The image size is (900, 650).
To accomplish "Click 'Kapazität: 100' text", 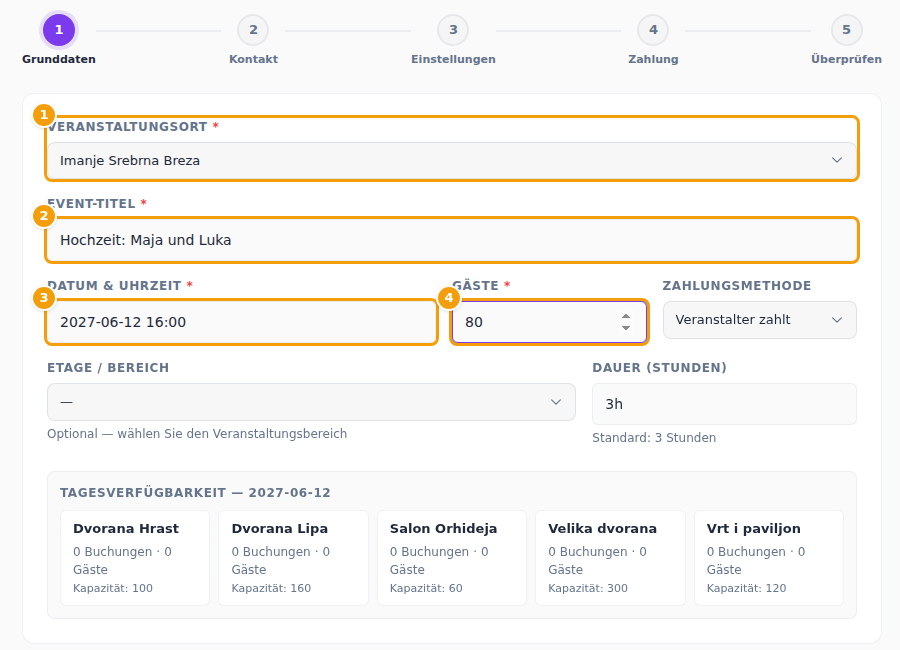I will pyautogui.click(x=112, y=588).
